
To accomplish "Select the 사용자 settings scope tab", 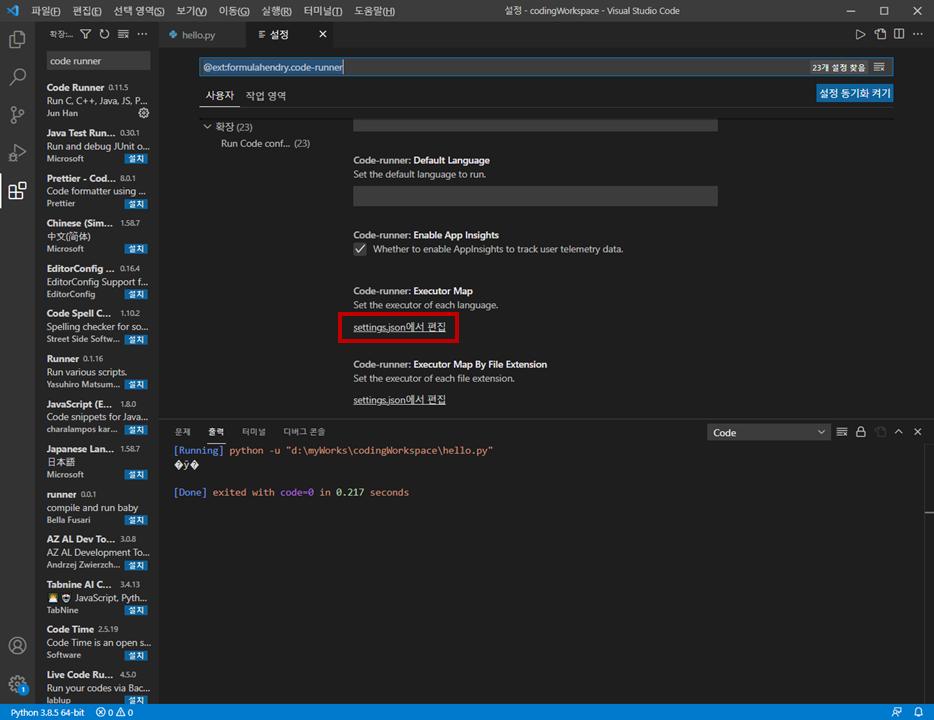I will click(x=220, y=96).
